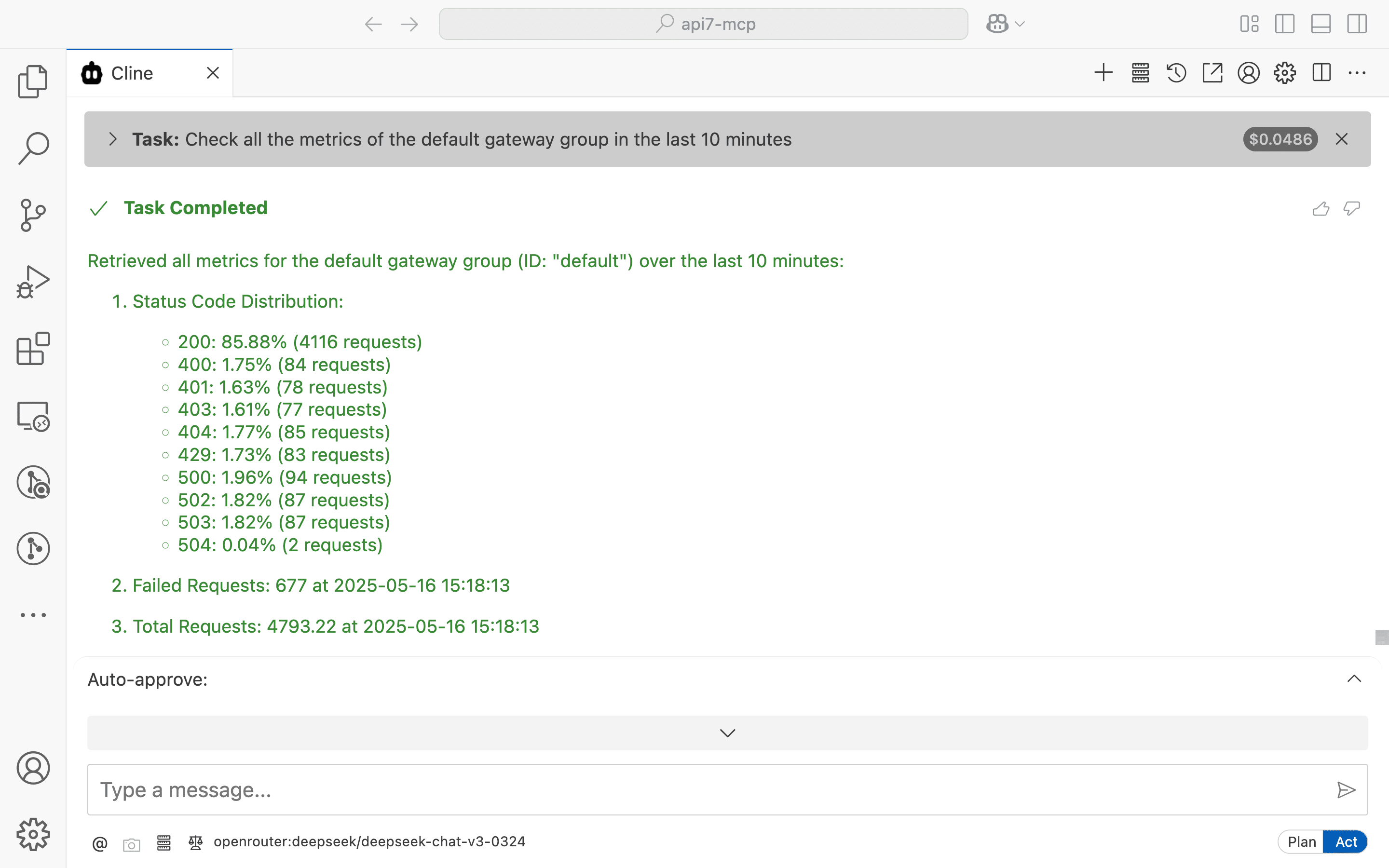This screenshot has height=868, width=1389.
Task: Open the Accounts menu in the activity bar
Action: point(33,768)
